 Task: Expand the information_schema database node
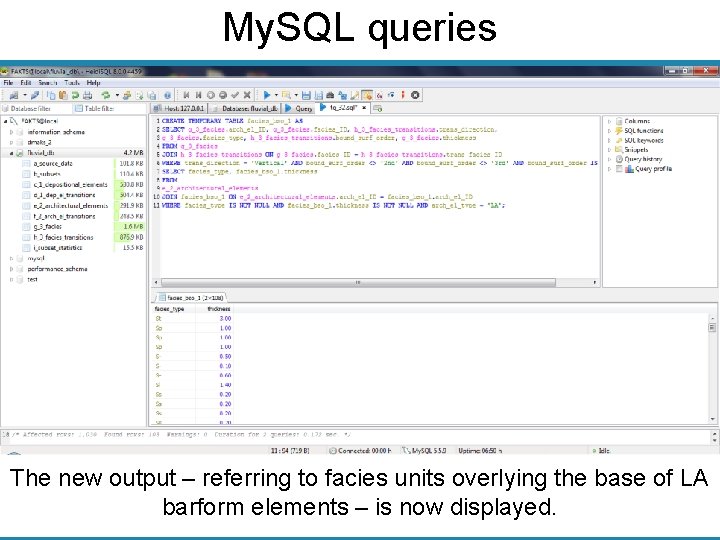pos(11,132)
